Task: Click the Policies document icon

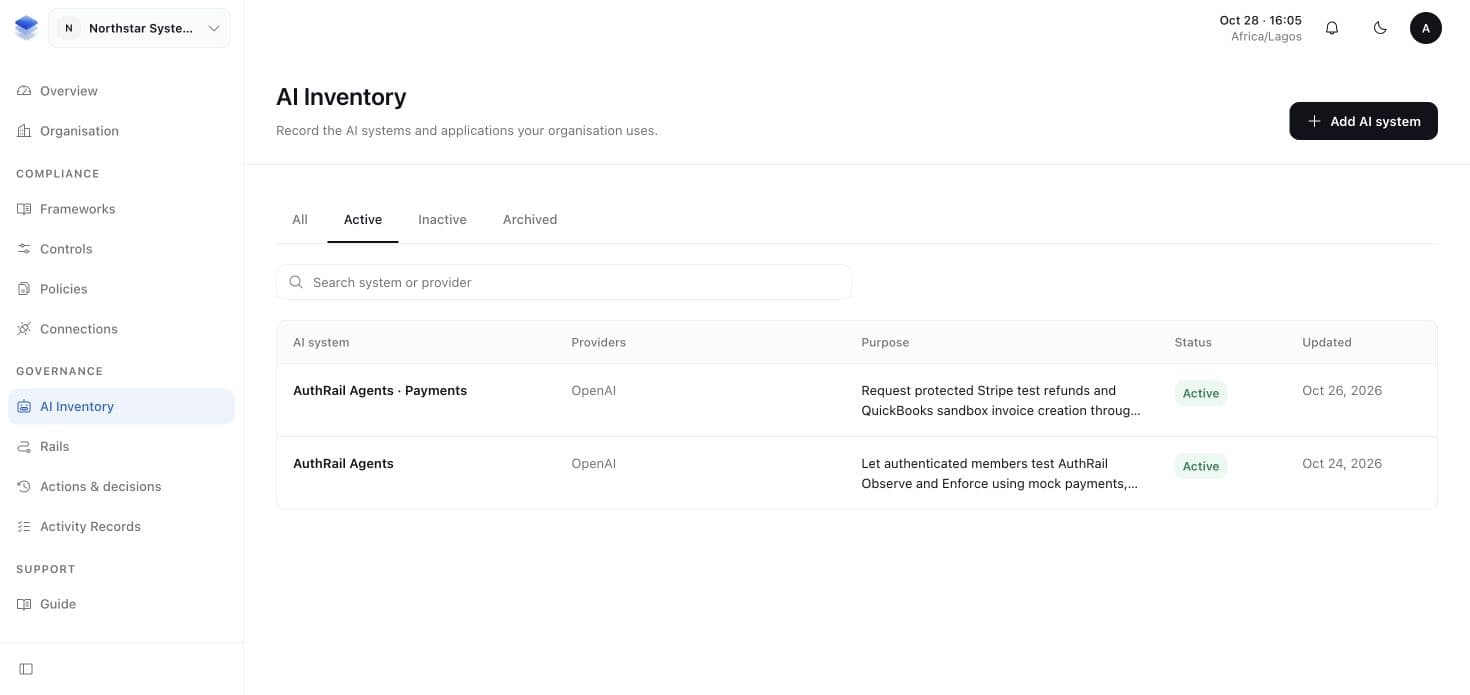Action: pyautogui.click(x=24, y=289)
